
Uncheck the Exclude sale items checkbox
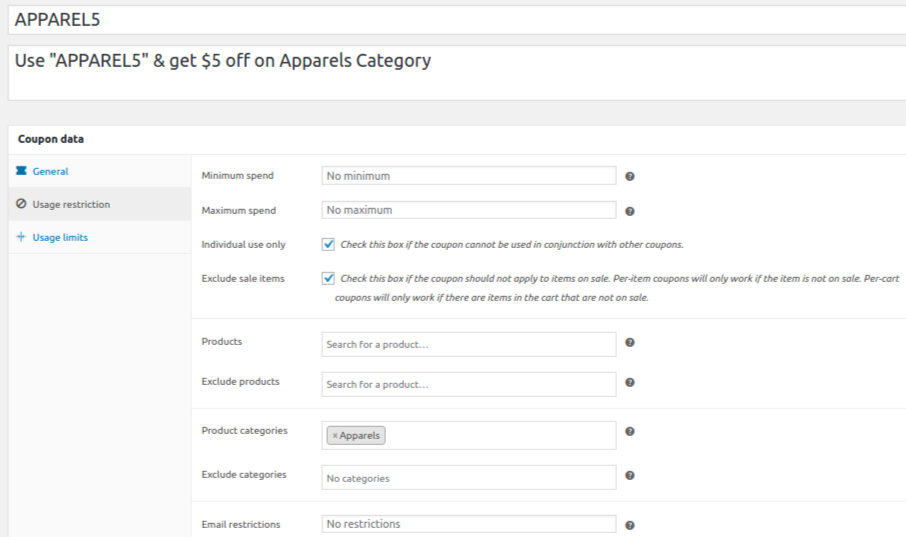(x=328, y=278)
